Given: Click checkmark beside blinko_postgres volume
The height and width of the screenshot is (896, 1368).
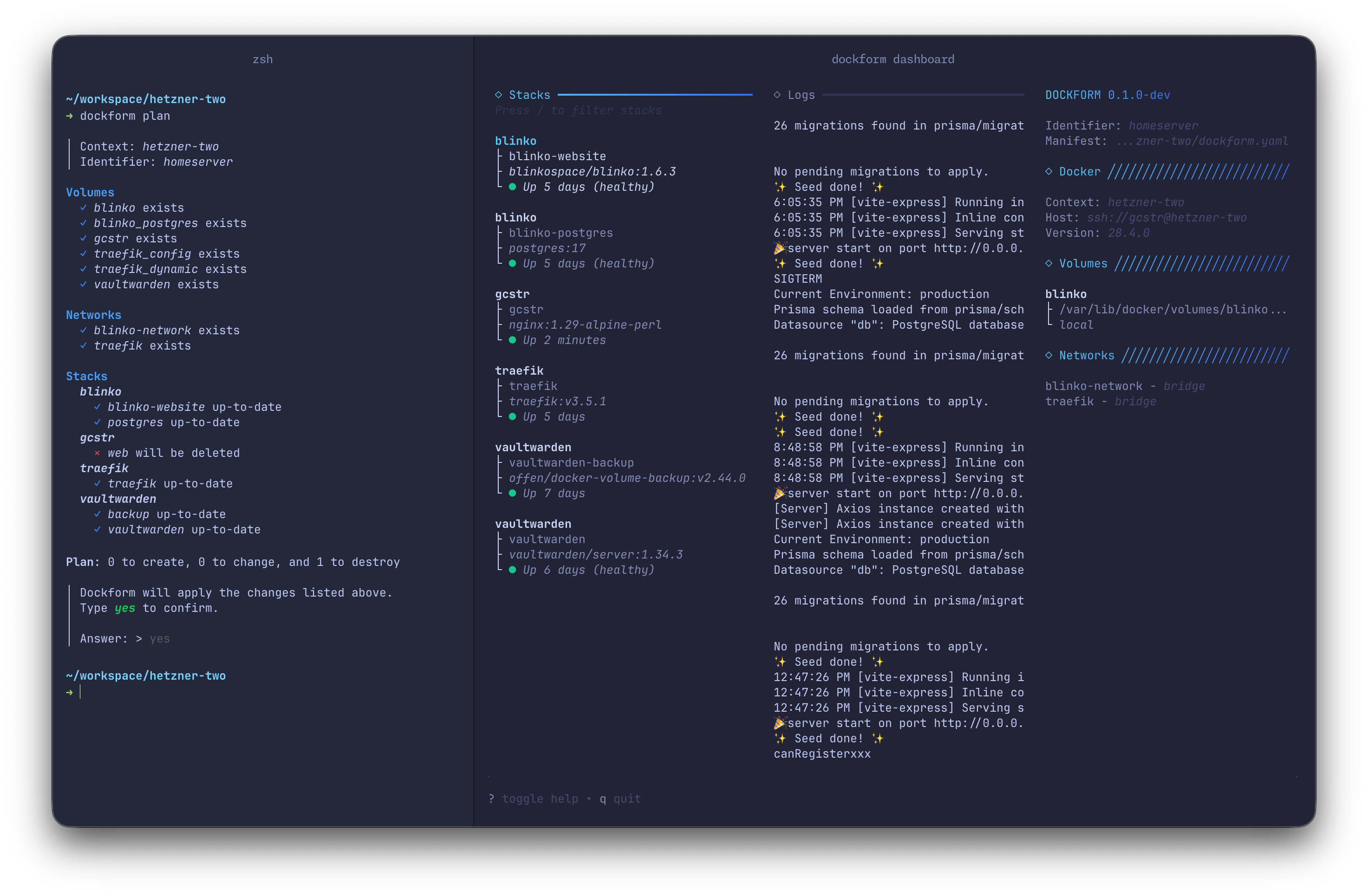Looking at the screenshot, I should [x=83, y=223].
